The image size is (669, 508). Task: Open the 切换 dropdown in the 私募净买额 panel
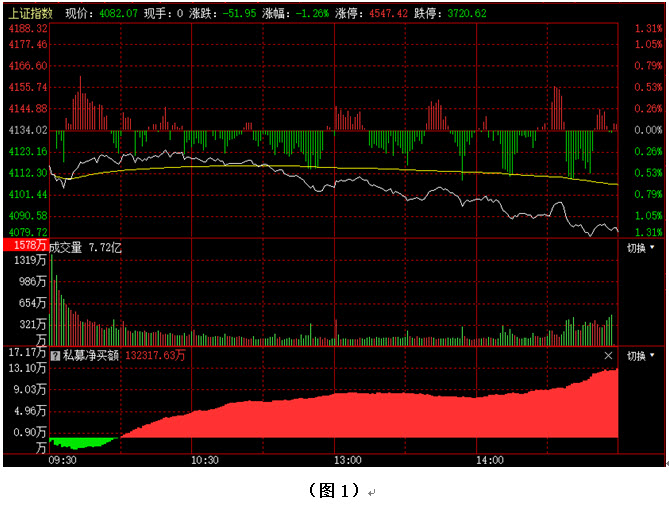[641, 356]
